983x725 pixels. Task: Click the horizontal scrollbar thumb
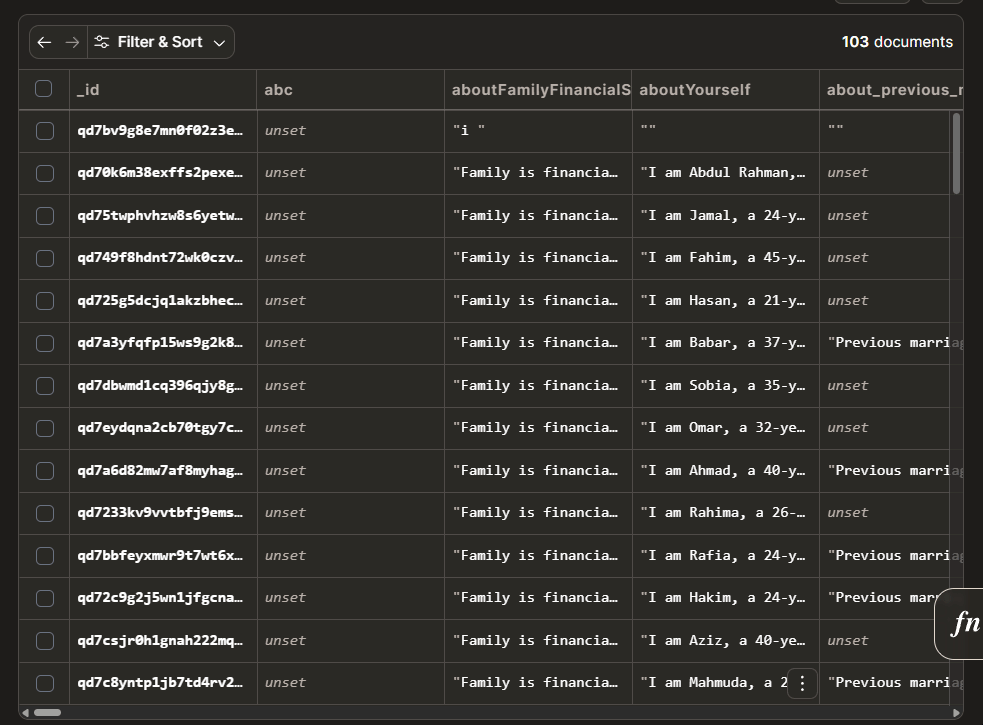click(x=48, y=713)
